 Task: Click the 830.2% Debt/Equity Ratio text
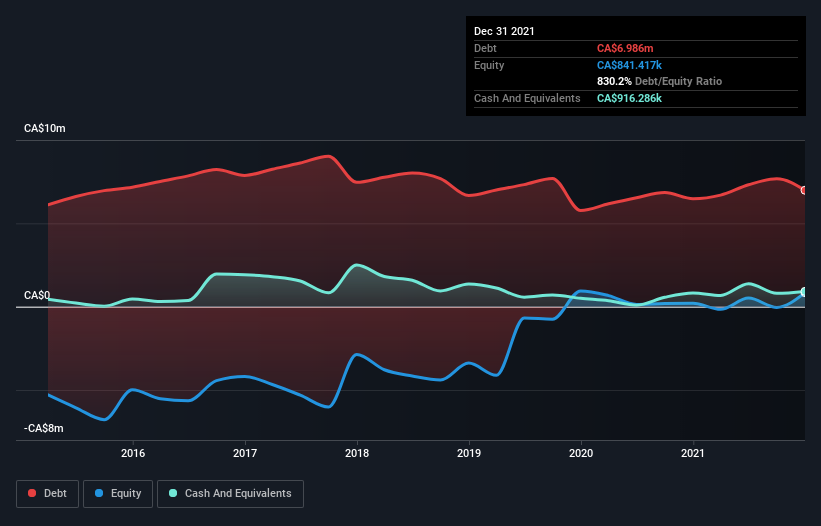tap(659, 82)
